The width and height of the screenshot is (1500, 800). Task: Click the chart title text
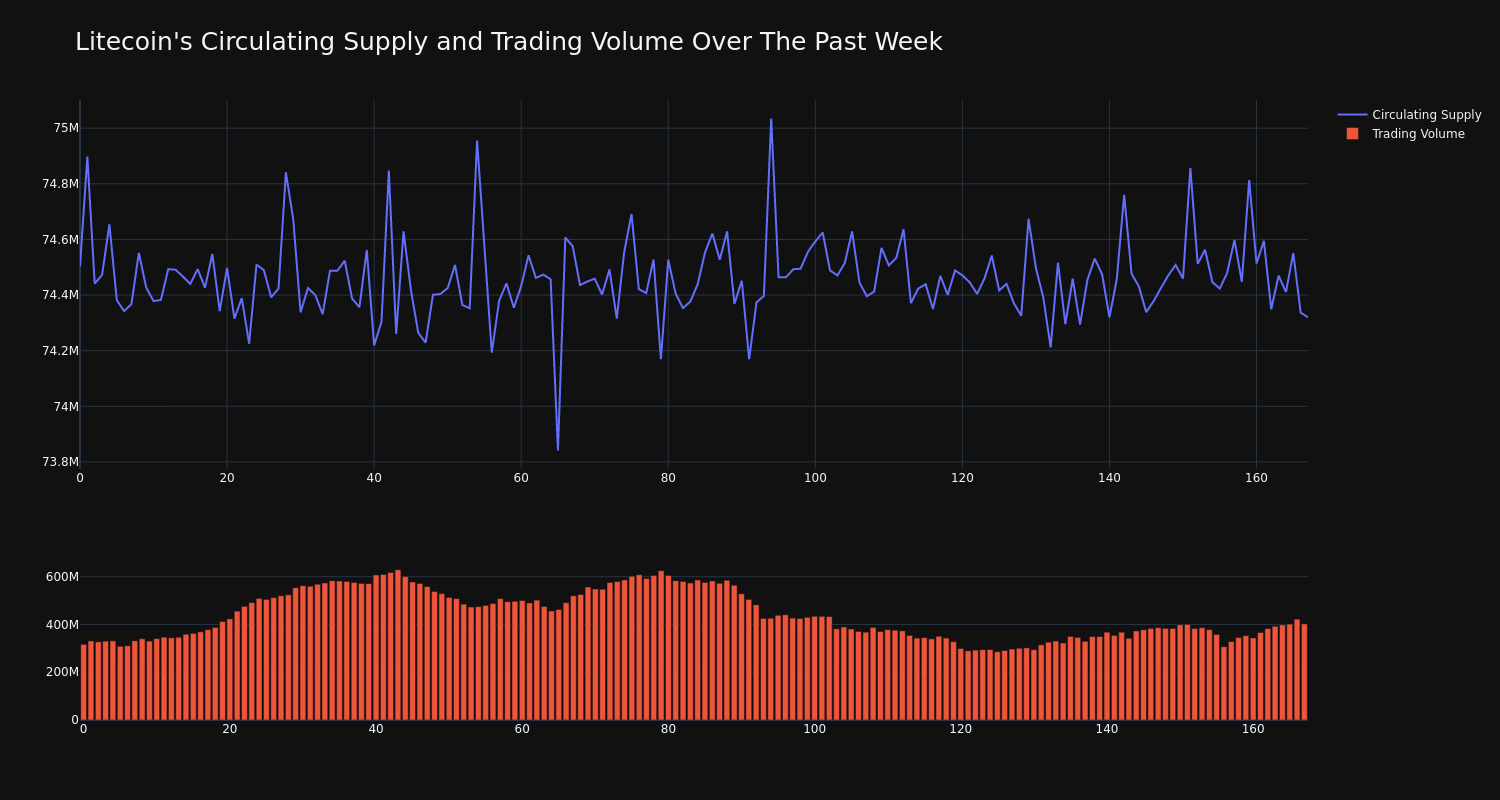(x=508, y=42)
